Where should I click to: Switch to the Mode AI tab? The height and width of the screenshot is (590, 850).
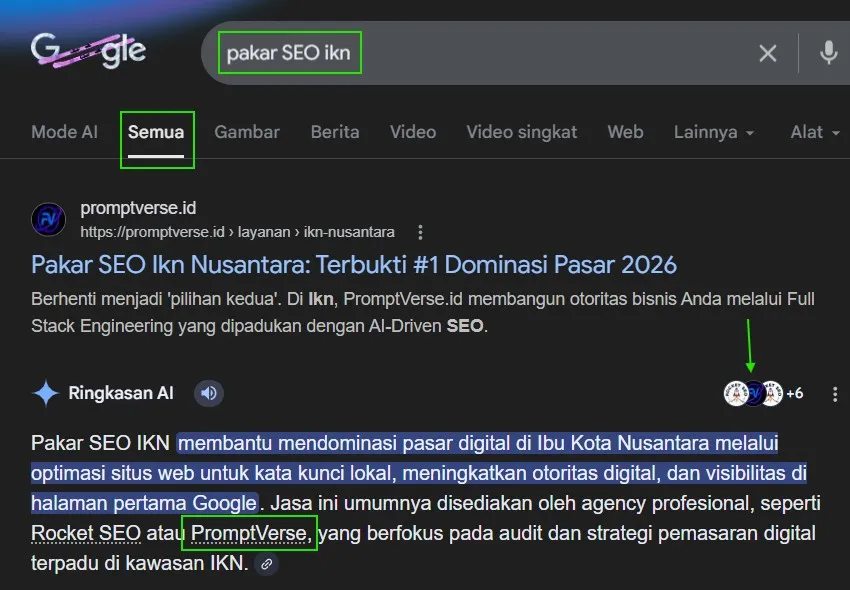click(x=65, y=132)
